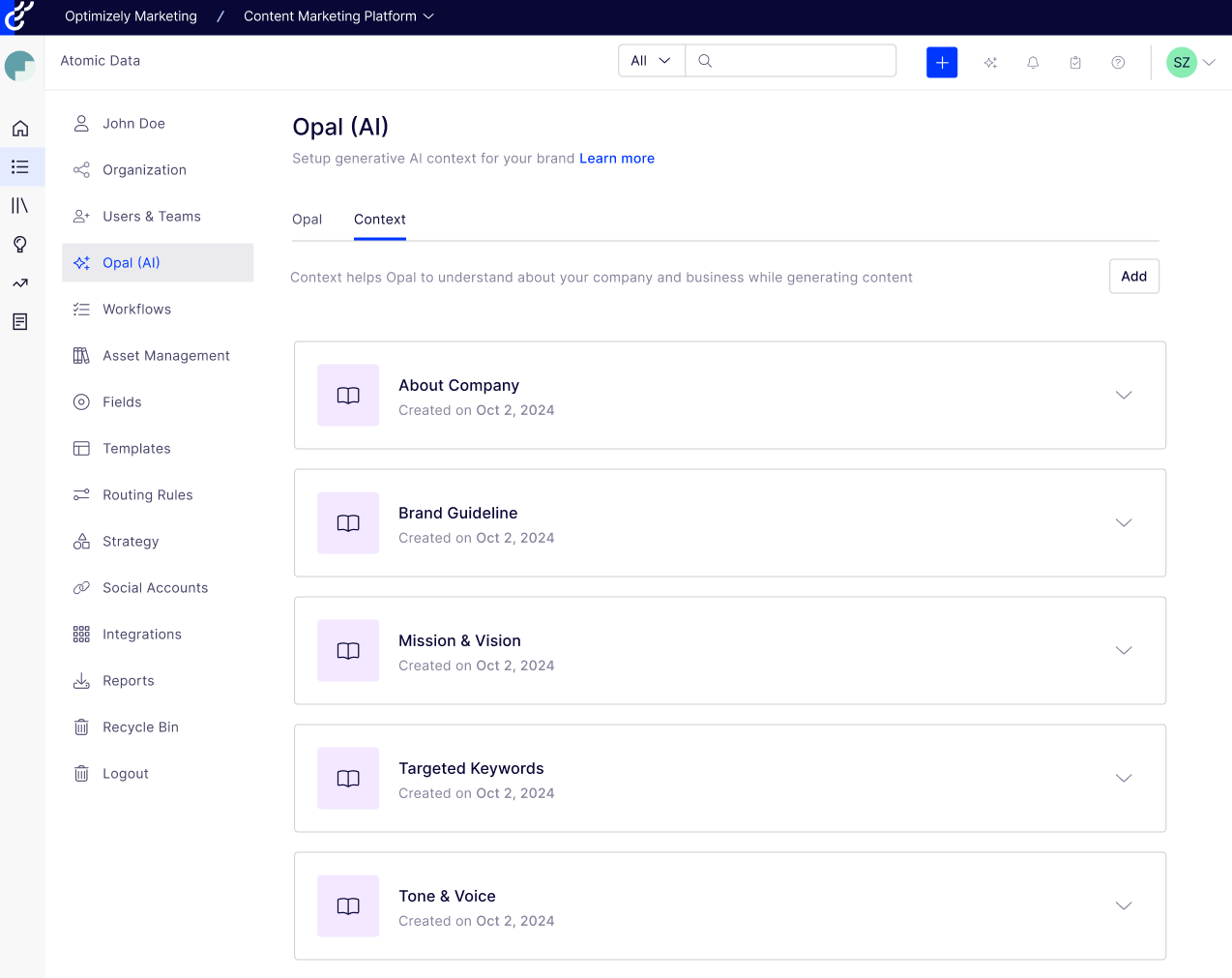Expand the Targeted Keywords card chevron
Viewport: 1232px width, 978px height.
pyautogui.click(x=1124, y=778)
